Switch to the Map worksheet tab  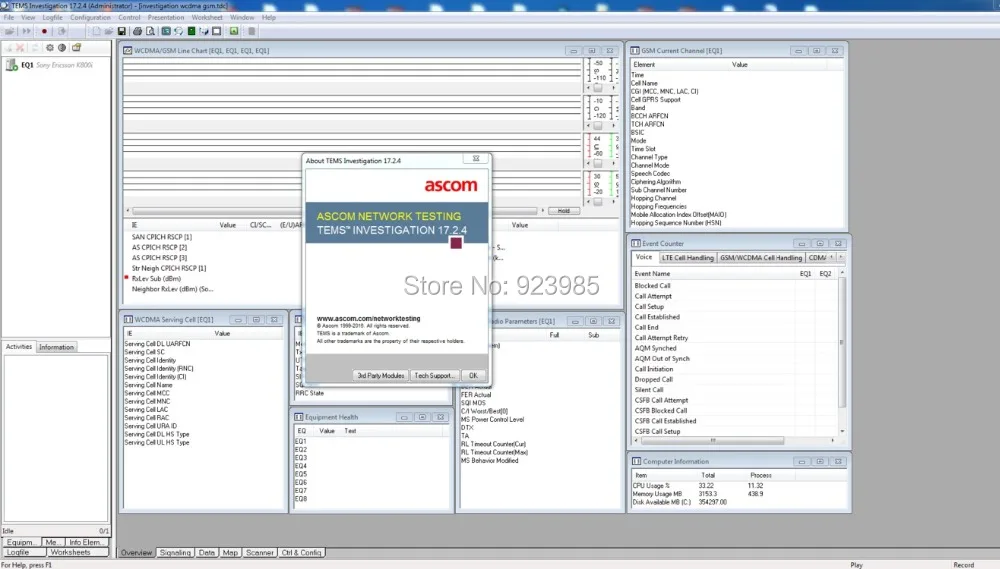click(230, 553)
